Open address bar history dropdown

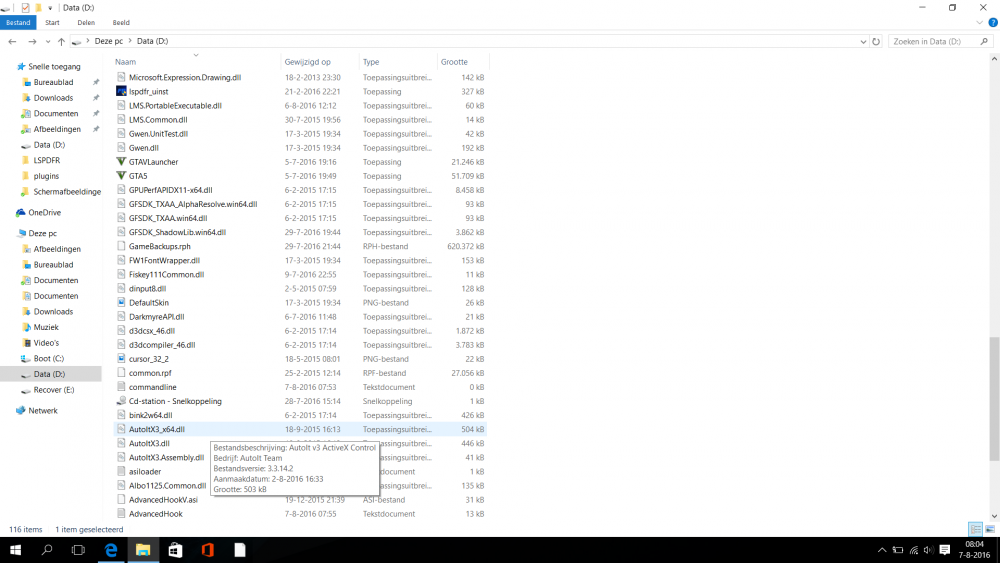(x=863, y=41)
